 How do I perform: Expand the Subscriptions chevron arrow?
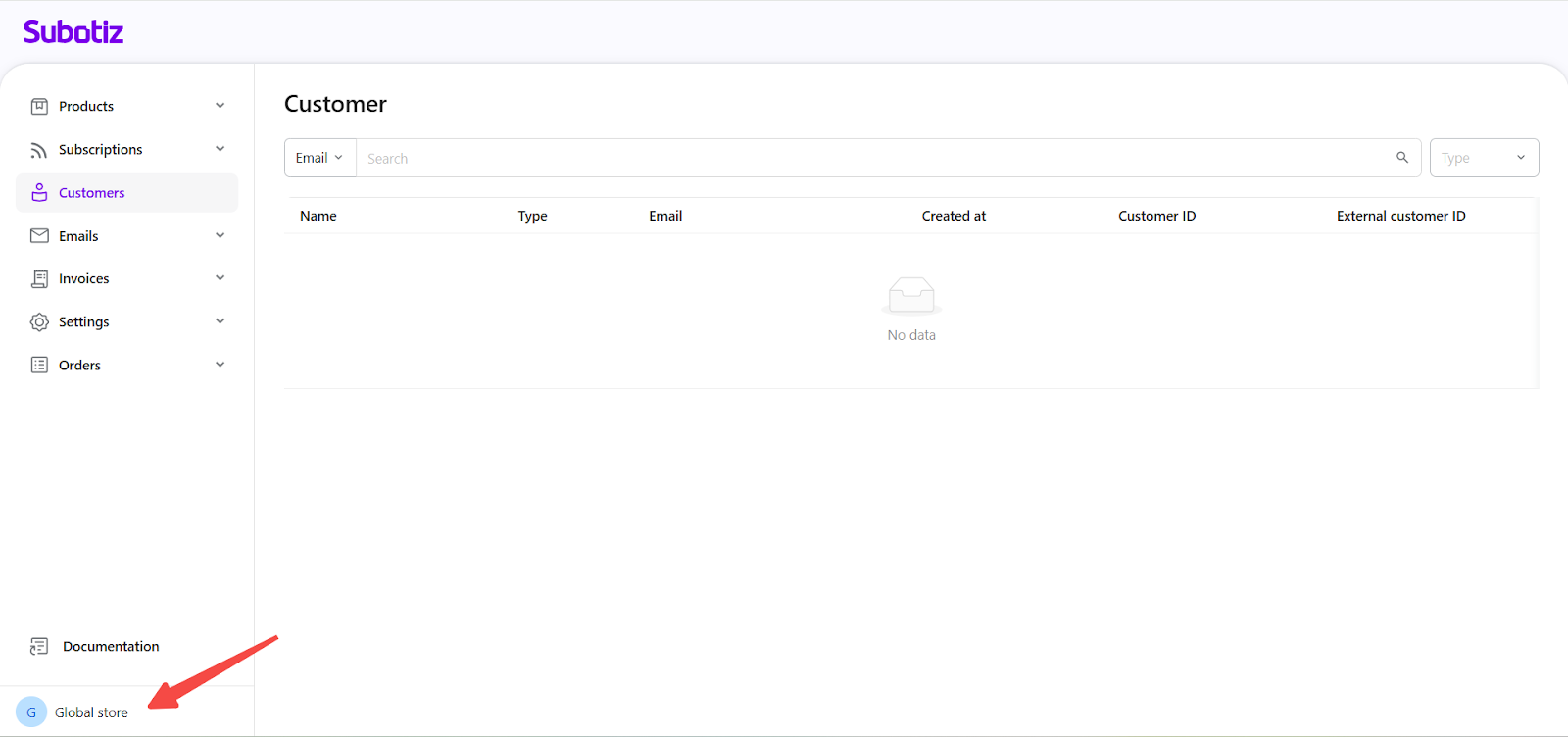(220, 149)
